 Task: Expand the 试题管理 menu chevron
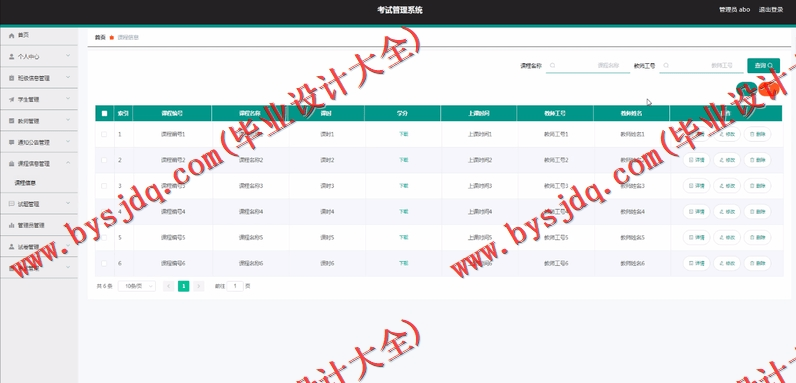(x=68, y=203)
